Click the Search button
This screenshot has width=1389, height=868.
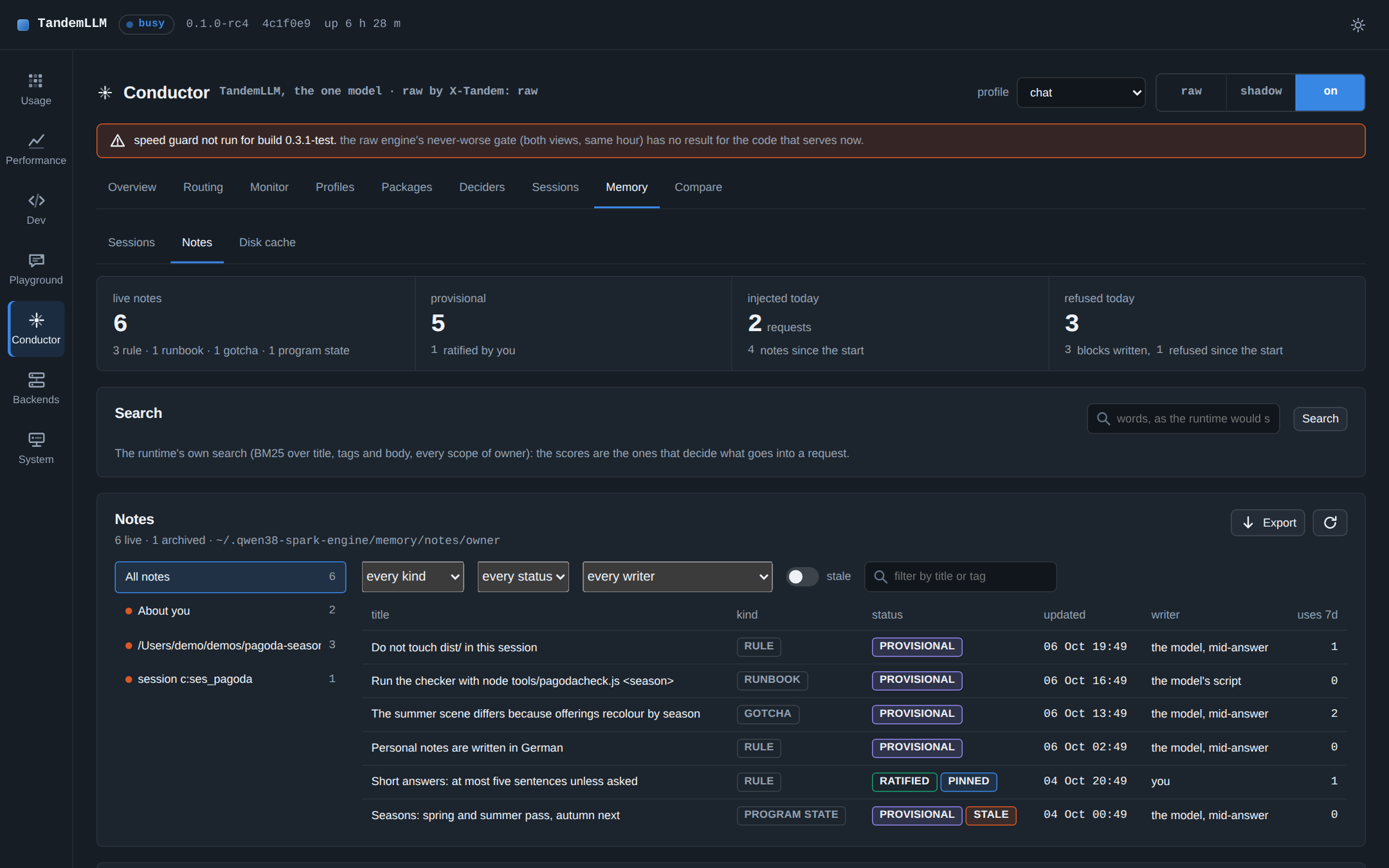tap(1320, 419)
